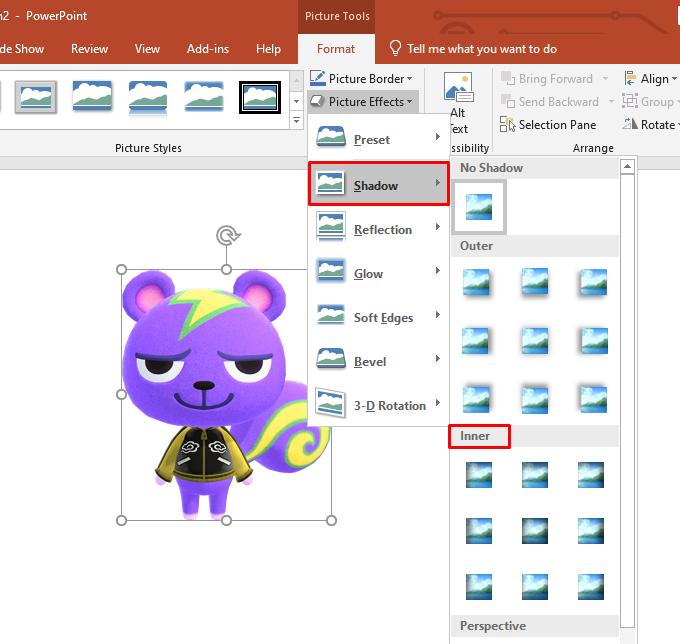Apply middle Inner shadow in bottom row
Screen dimensions: 680x644
click(x=535, y=587)
